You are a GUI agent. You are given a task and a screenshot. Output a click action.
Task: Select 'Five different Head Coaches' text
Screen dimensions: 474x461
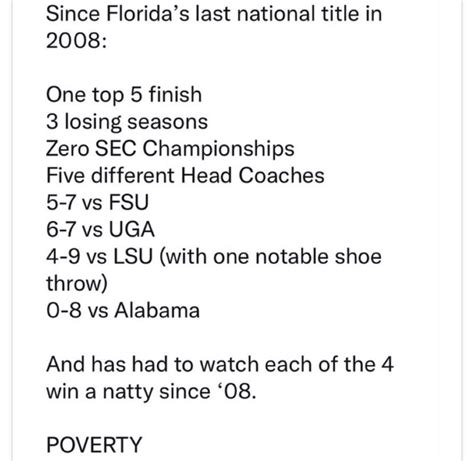(x=185, y=175)
